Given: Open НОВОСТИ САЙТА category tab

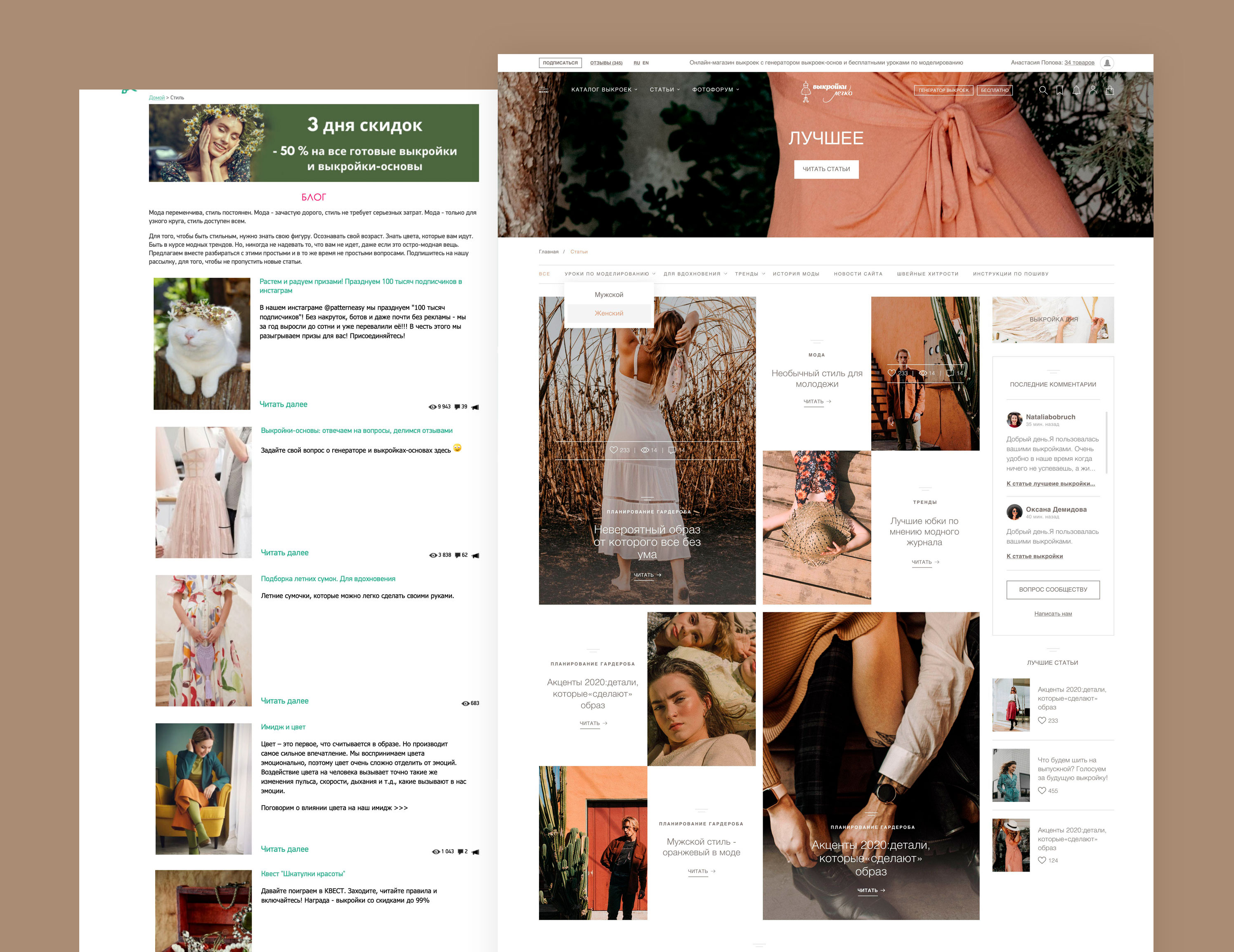Looking at the screenshot, I should pos(858,274).
